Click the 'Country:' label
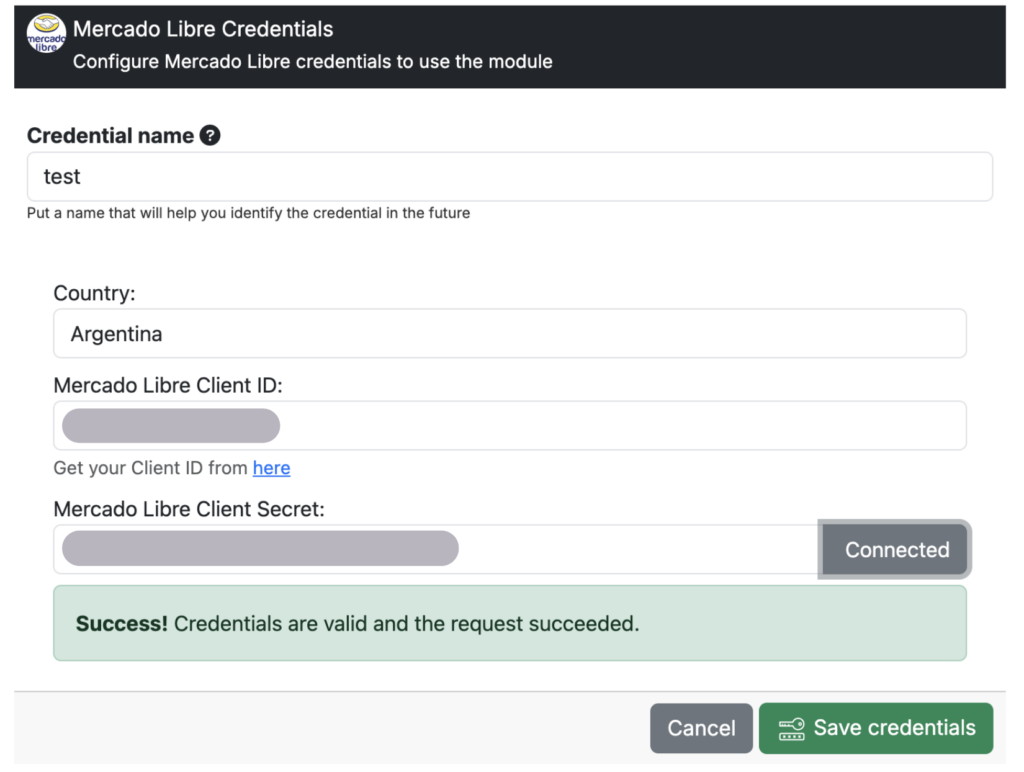The height and width of the screenshot is (772, 1024). (94, 294)
